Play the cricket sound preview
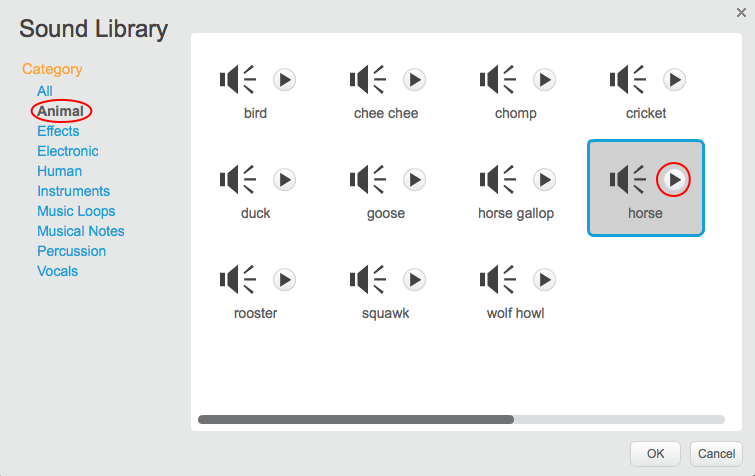Image resolution: width=755 pixels, height=476 pixels. pos(674,79)
